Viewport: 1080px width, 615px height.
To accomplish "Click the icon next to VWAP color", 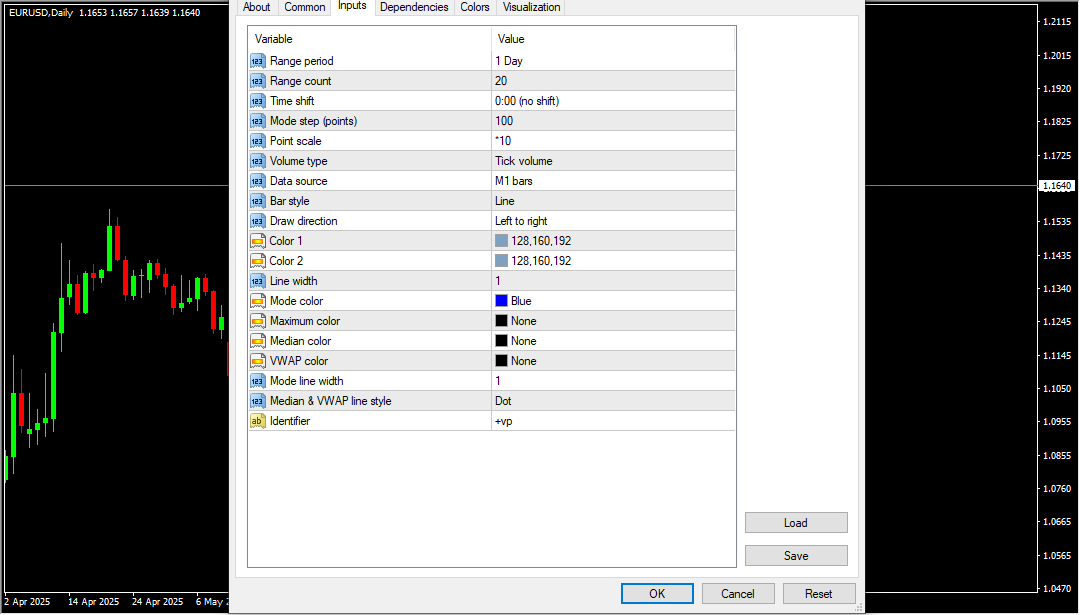I will (x=257, y=361).
